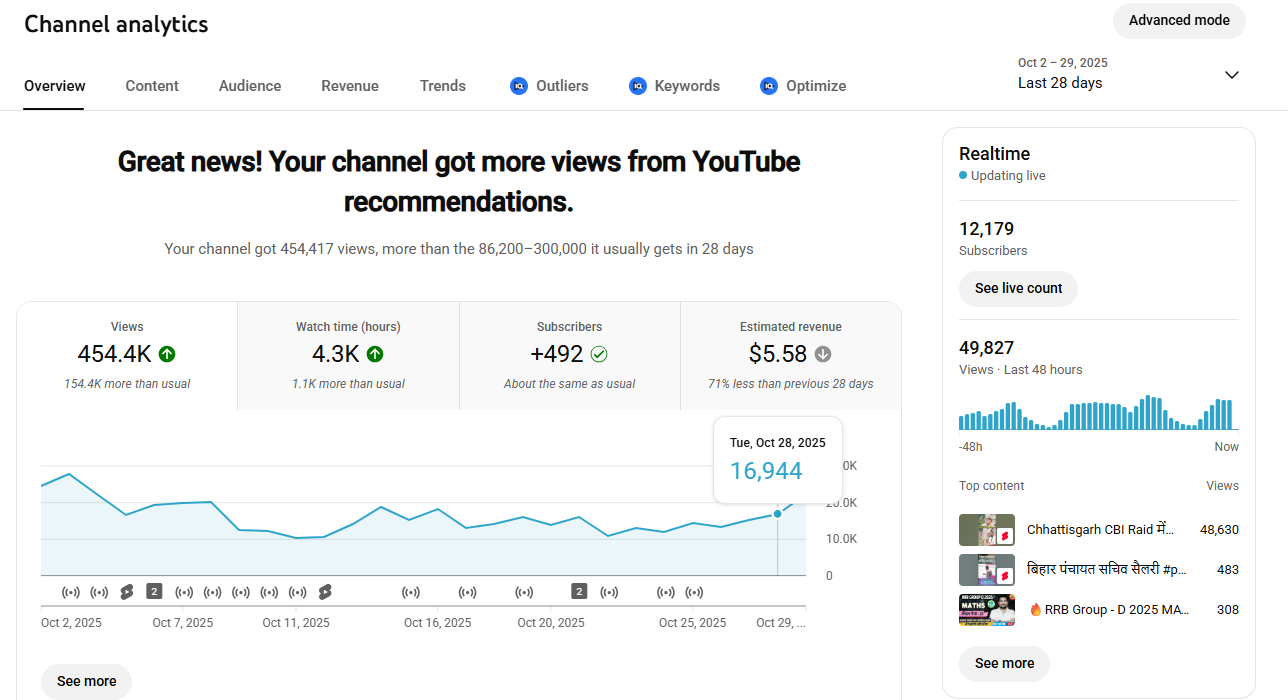Click the बिहार पंचायत सचिव सैलरी video title
The image size is (1288, 700).
[1106, 570]
